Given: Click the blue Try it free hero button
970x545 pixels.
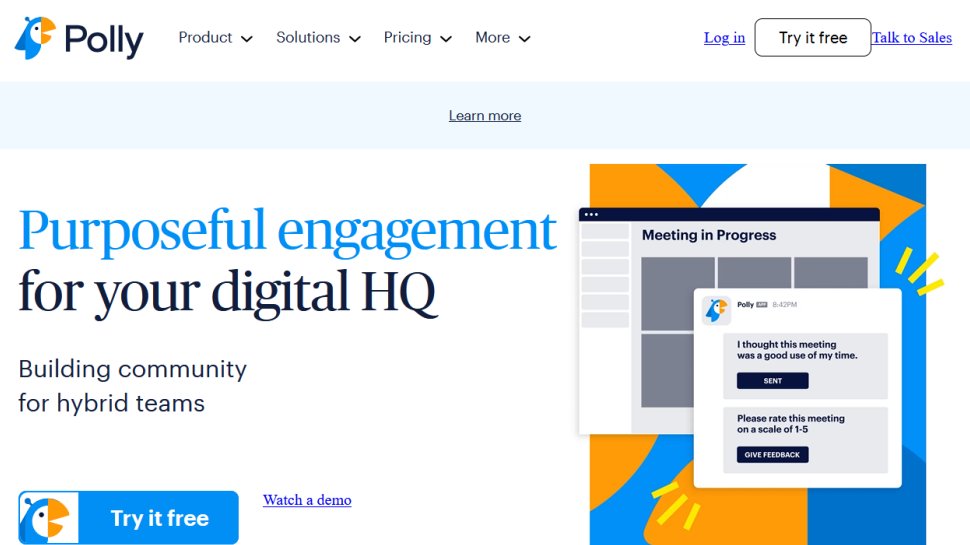Looking at the screenshot, I should tap(129, 518).
